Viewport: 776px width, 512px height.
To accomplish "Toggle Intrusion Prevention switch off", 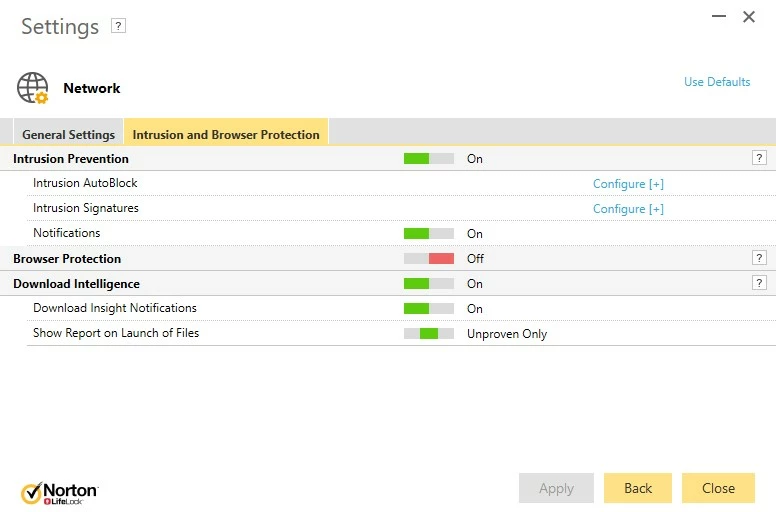I will point(429,159).
